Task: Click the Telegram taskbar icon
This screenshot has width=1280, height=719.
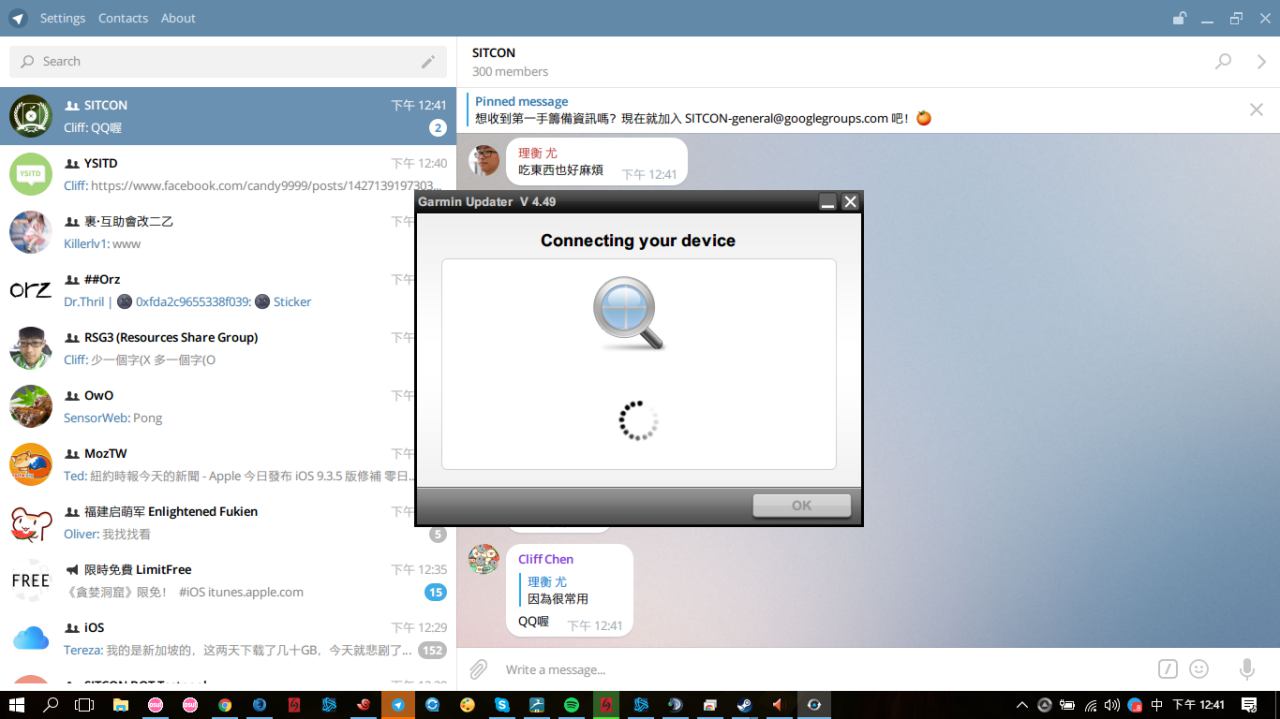Action: click(398, 705)
